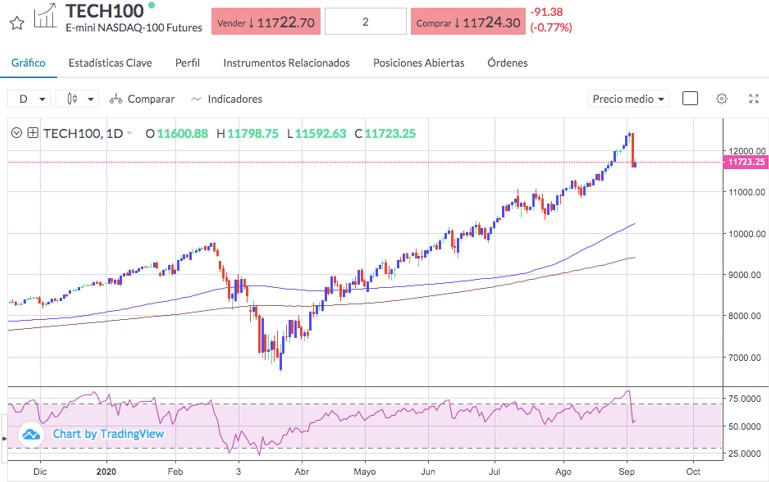Click the Comparar compare button
This screenshot has width=769, height=482.
(x=142, y=99)
